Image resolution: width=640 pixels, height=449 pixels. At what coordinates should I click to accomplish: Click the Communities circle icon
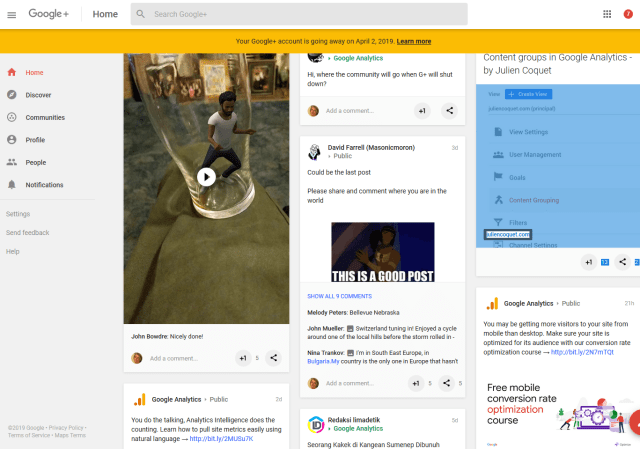pos(12,117)
